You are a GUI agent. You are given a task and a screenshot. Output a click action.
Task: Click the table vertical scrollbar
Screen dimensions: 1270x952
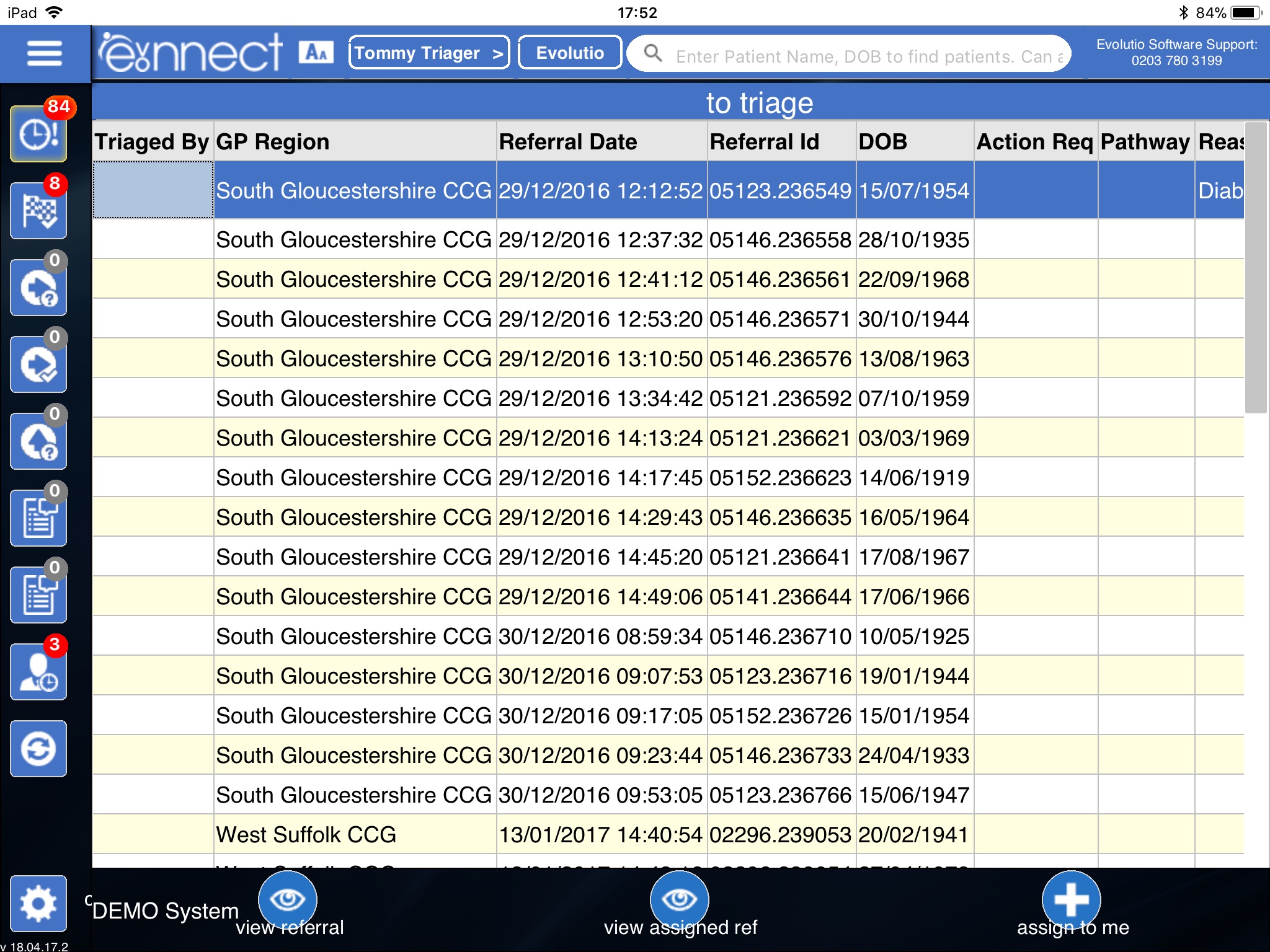click(1256, 268)
